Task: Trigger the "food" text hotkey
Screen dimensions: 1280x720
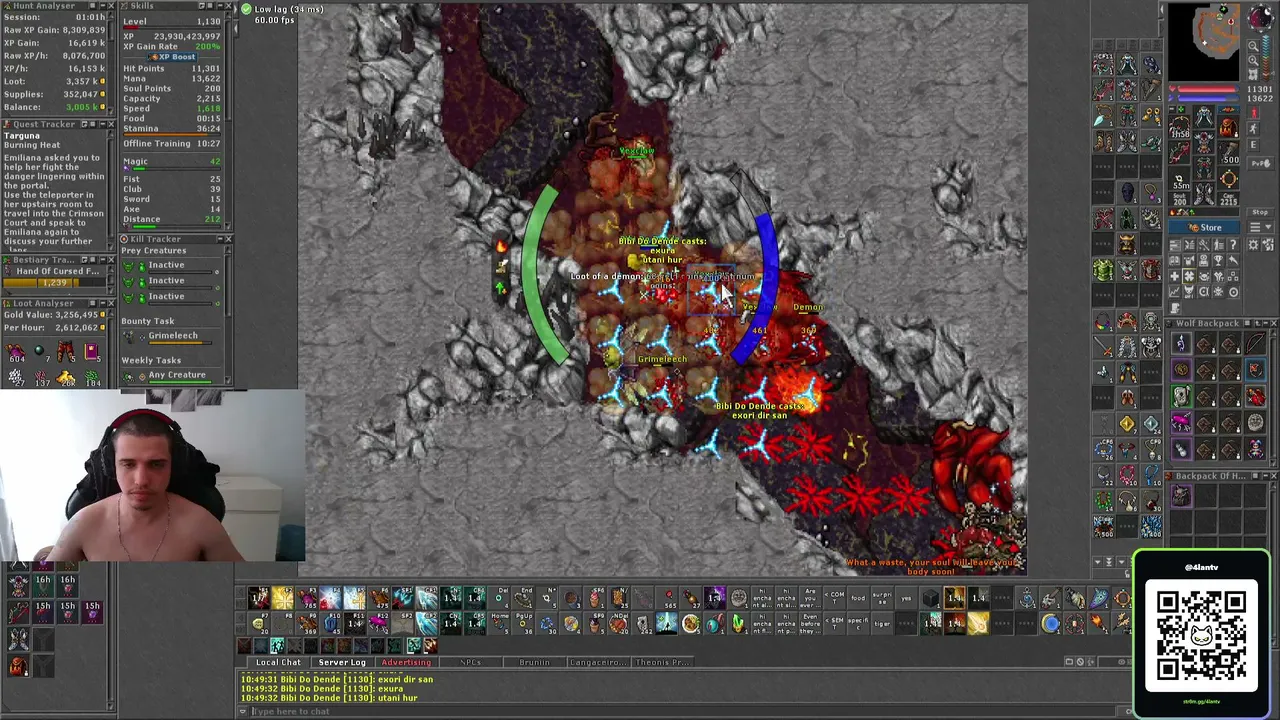Action: (x=858, y=598)
